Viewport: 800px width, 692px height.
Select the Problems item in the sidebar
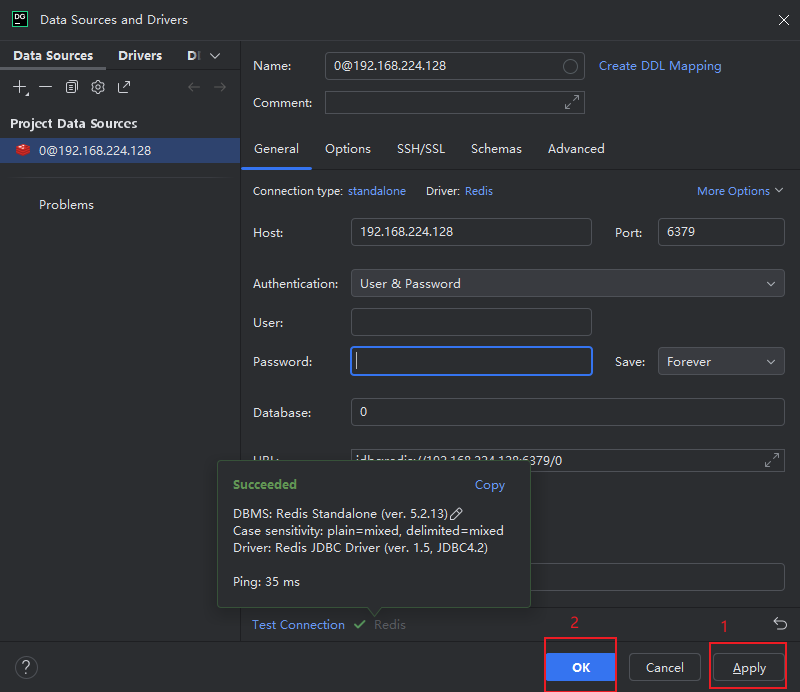[x=66, y=205]
